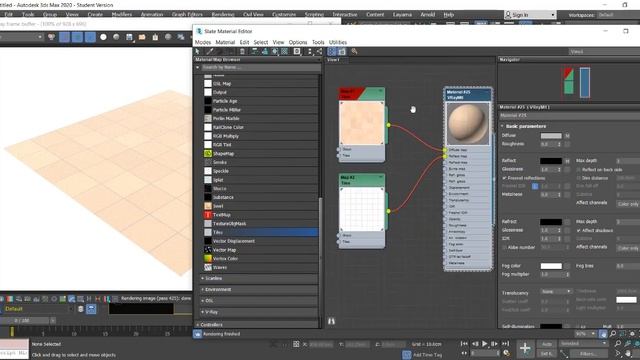
Task: Open the Options menu in Slate editor
Action: pyautogui.click(x=298, y=42)
